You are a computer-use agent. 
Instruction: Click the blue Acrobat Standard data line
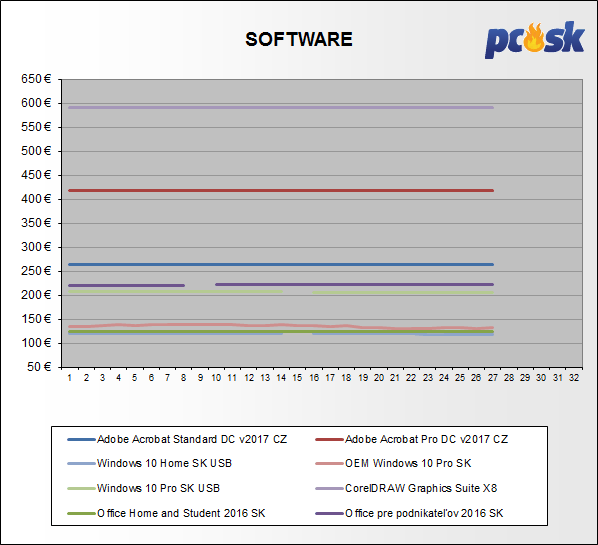(281, 264)
